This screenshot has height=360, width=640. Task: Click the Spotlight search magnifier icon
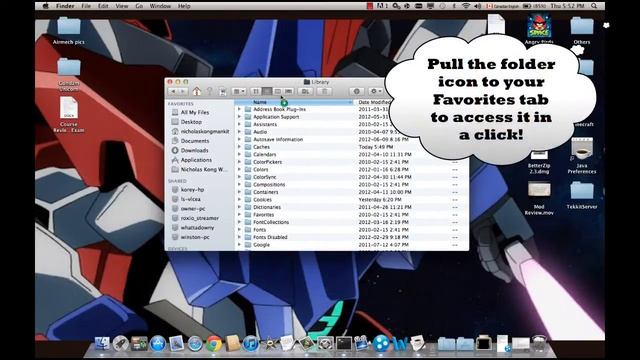(594, 6)
